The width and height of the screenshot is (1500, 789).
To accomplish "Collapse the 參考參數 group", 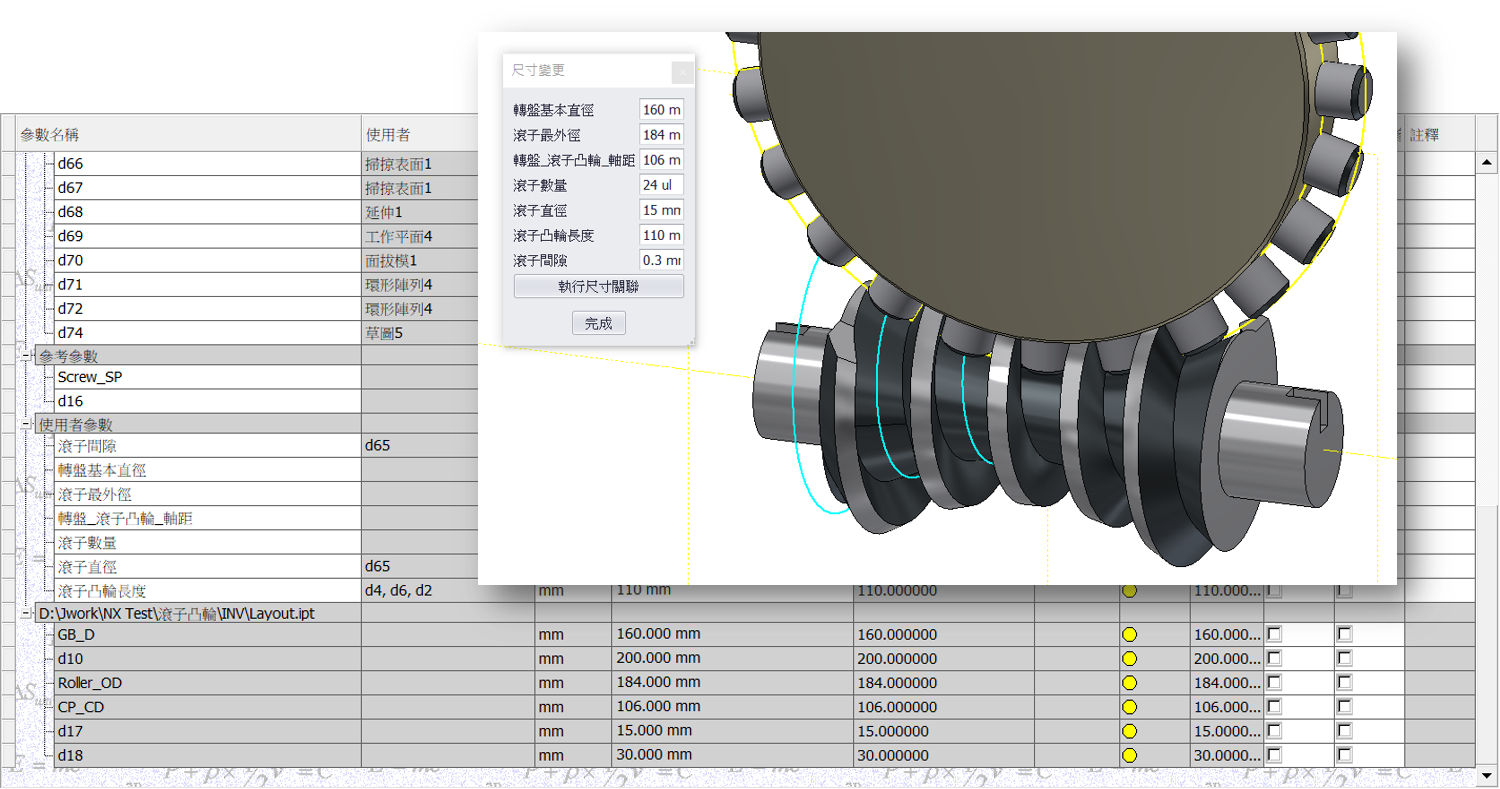I will click(x=26, y=356).
